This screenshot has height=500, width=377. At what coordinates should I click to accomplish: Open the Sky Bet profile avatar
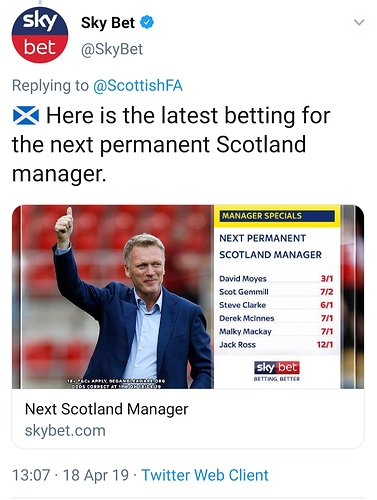(x=40, y=34)
